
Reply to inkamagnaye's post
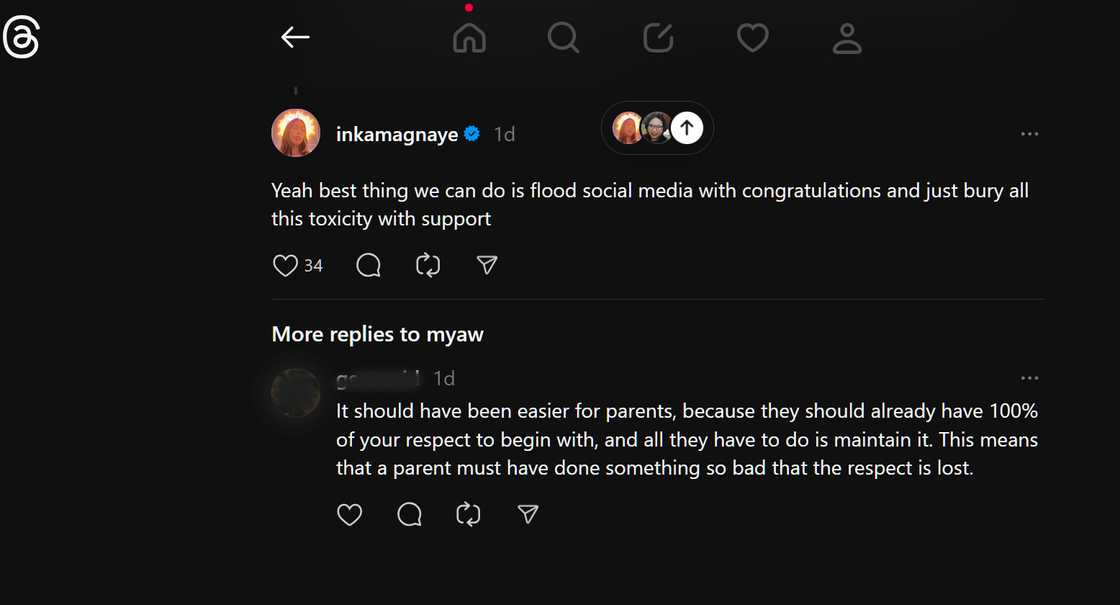368,265
